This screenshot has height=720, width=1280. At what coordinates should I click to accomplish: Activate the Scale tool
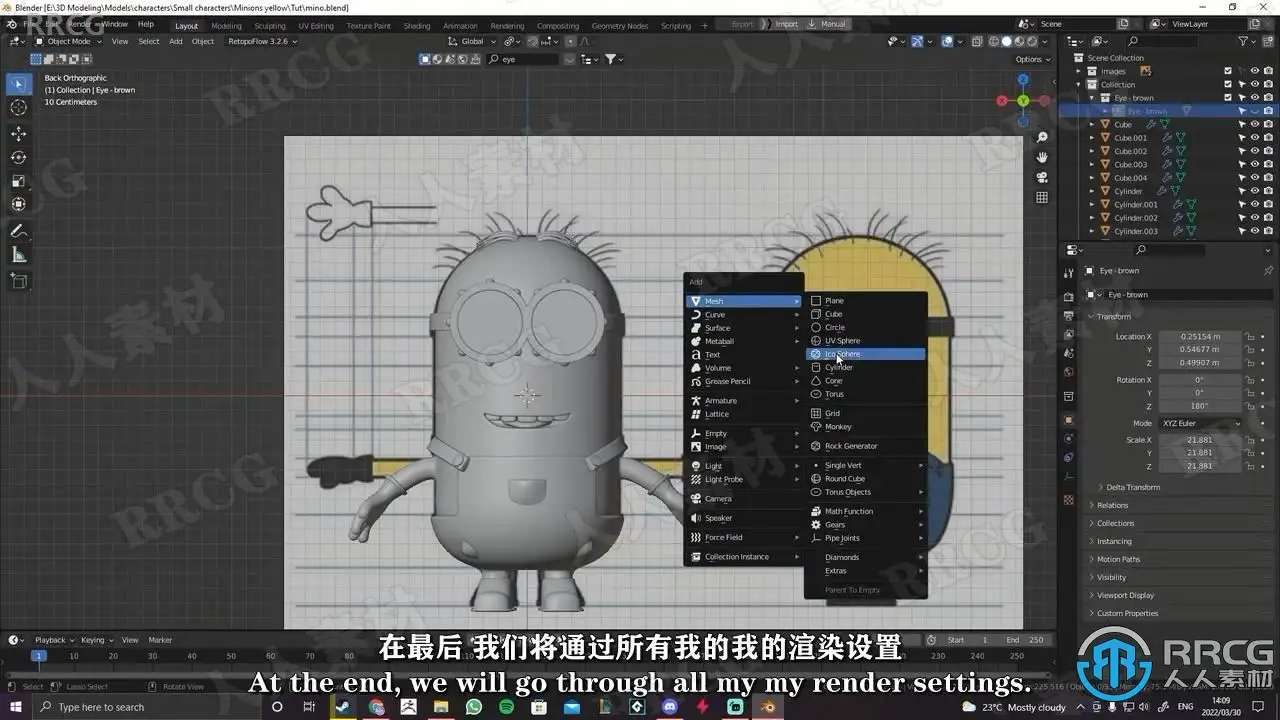pyautogui.click(x=19, y=181)
